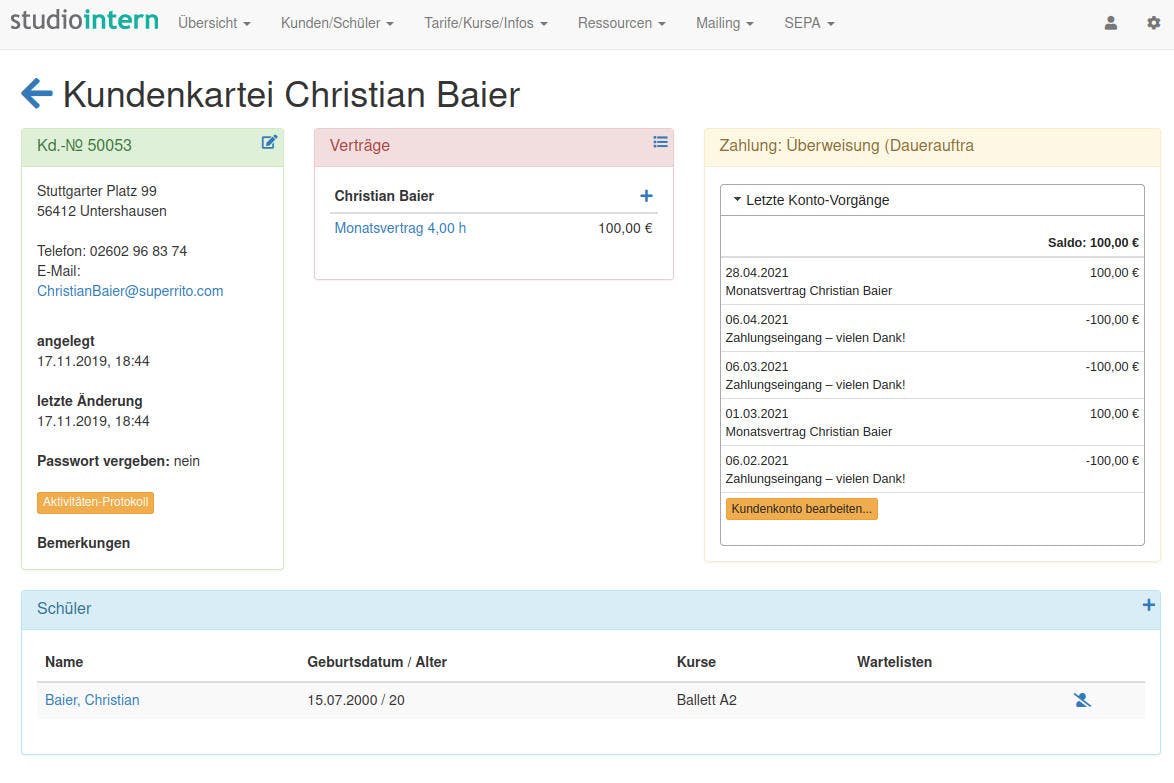Remove student Baier, Christian icon
This screenshot has width=1174, height=783.
tap(1082, 700)
